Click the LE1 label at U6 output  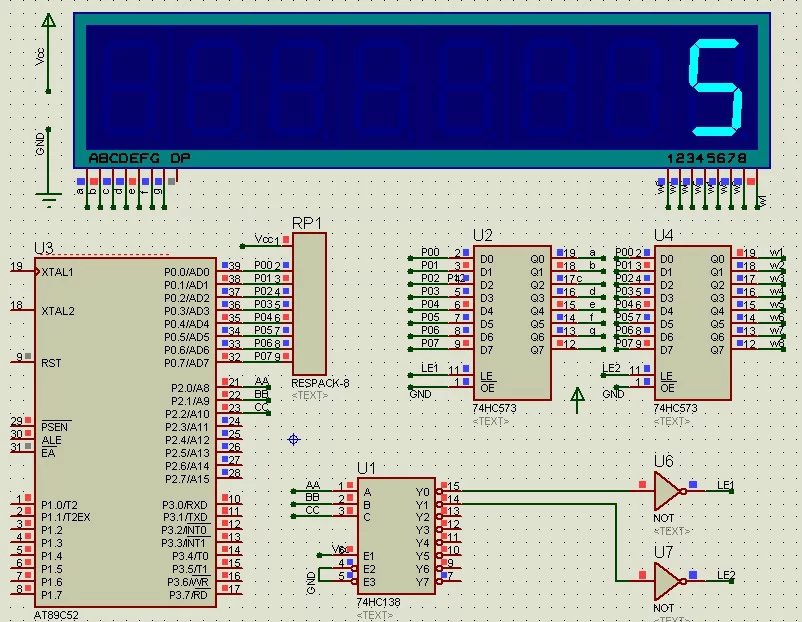click(725, 484)
